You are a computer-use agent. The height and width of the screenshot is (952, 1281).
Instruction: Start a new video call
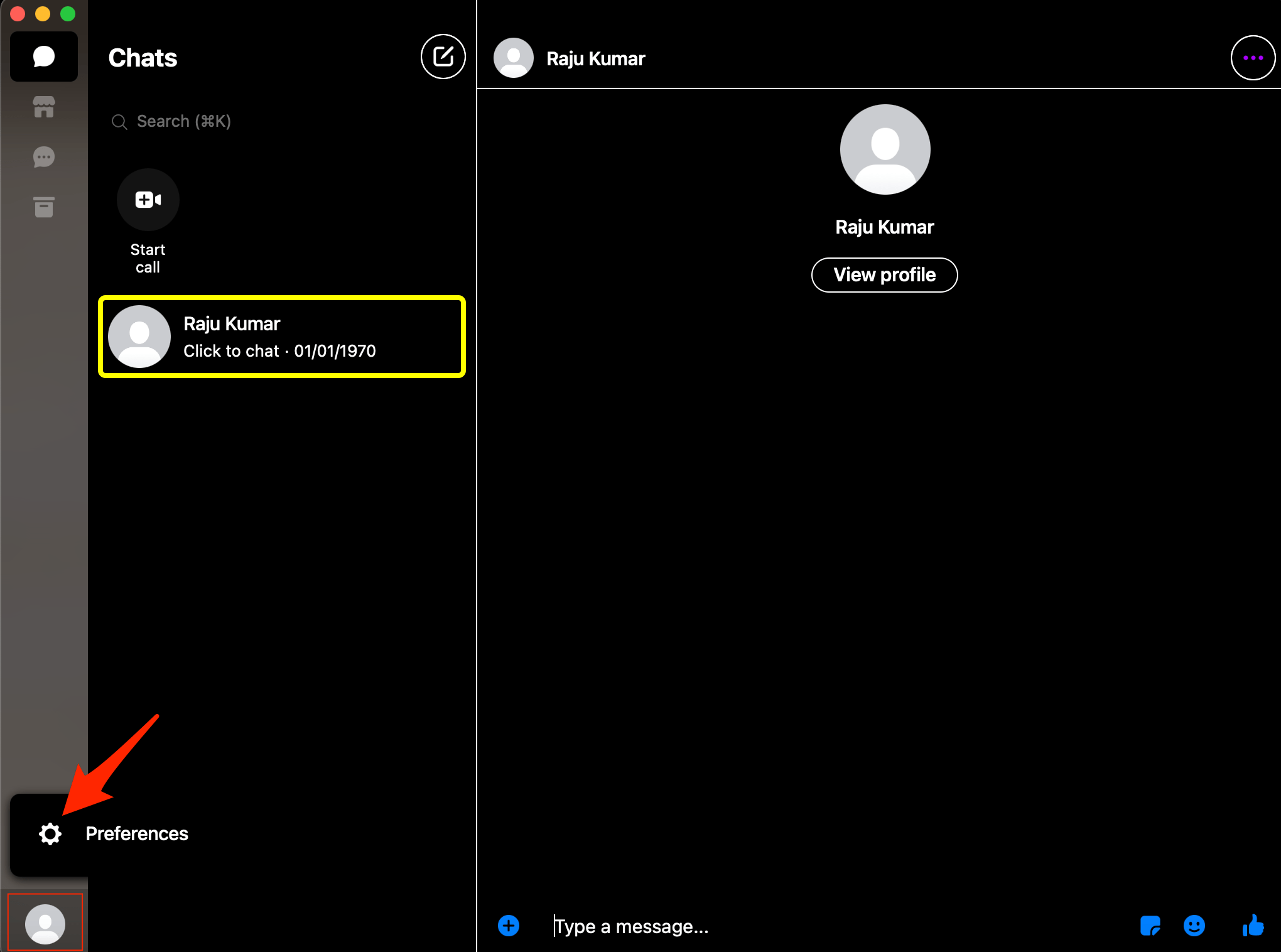point(148,200)
